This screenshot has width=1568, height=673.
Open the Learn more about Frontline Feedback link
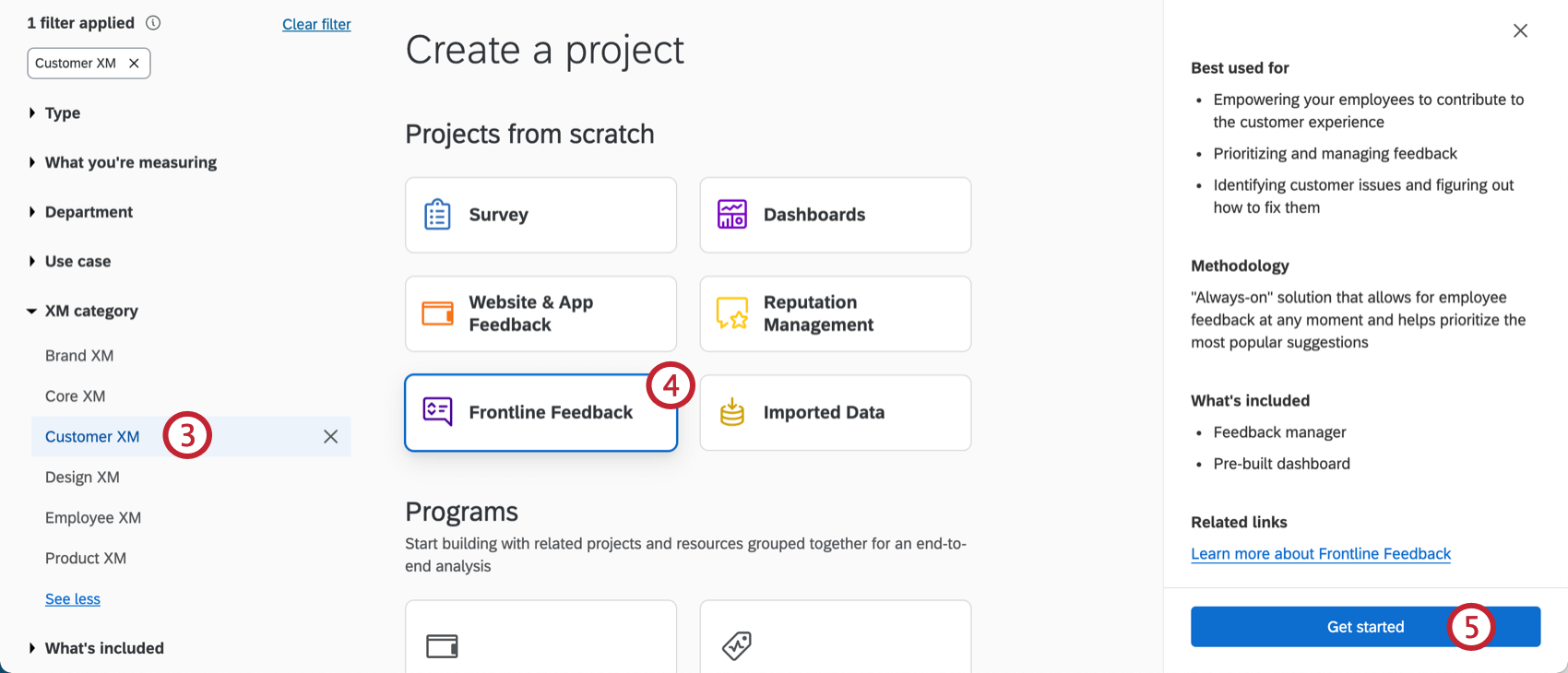click(1321, 553)
